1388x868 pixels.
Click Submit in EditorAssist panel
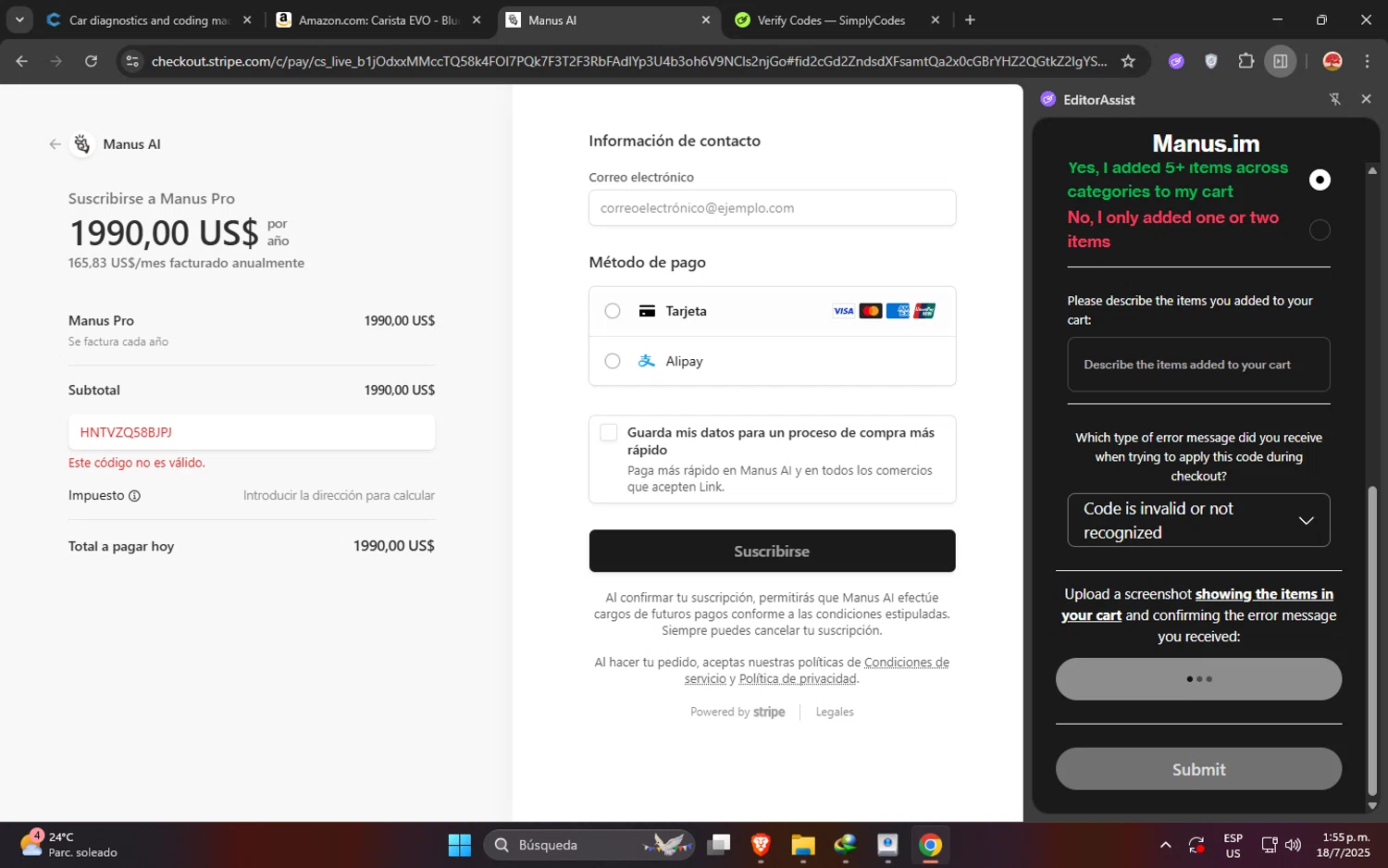click(x=1198, y=769)
